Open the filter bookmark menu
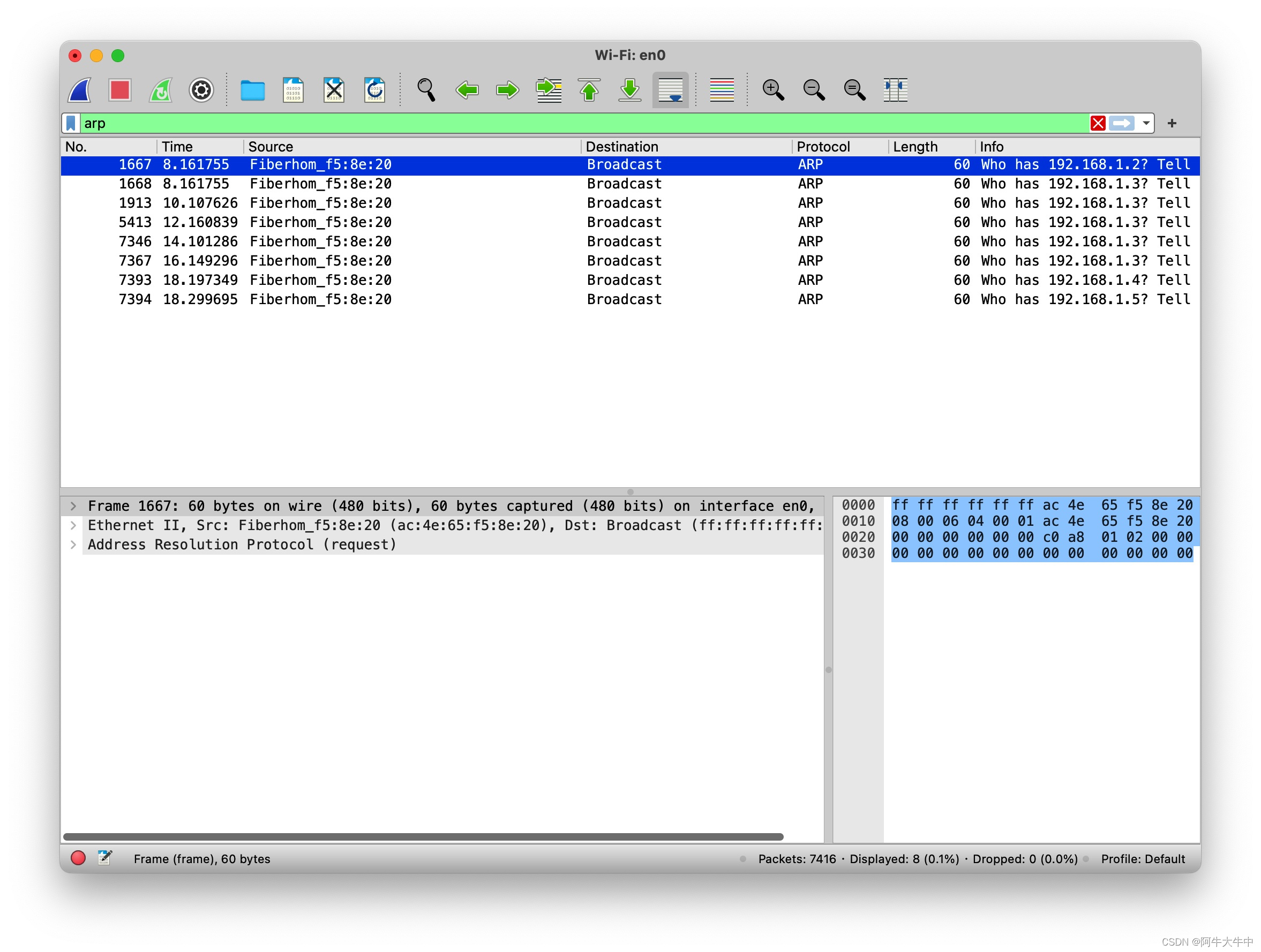The height and width of the screenshot is (952, 1261). 71,123
